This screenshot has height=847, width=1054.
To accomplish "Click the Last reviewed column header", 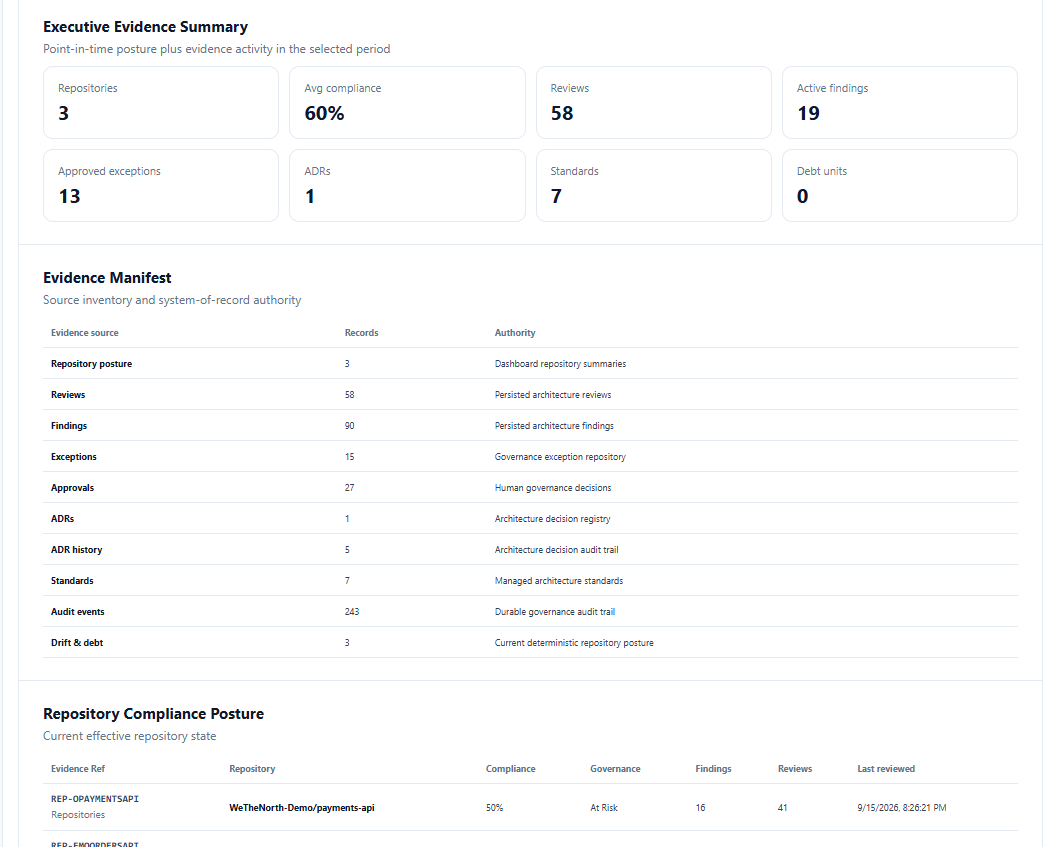I will coord(886,769).
